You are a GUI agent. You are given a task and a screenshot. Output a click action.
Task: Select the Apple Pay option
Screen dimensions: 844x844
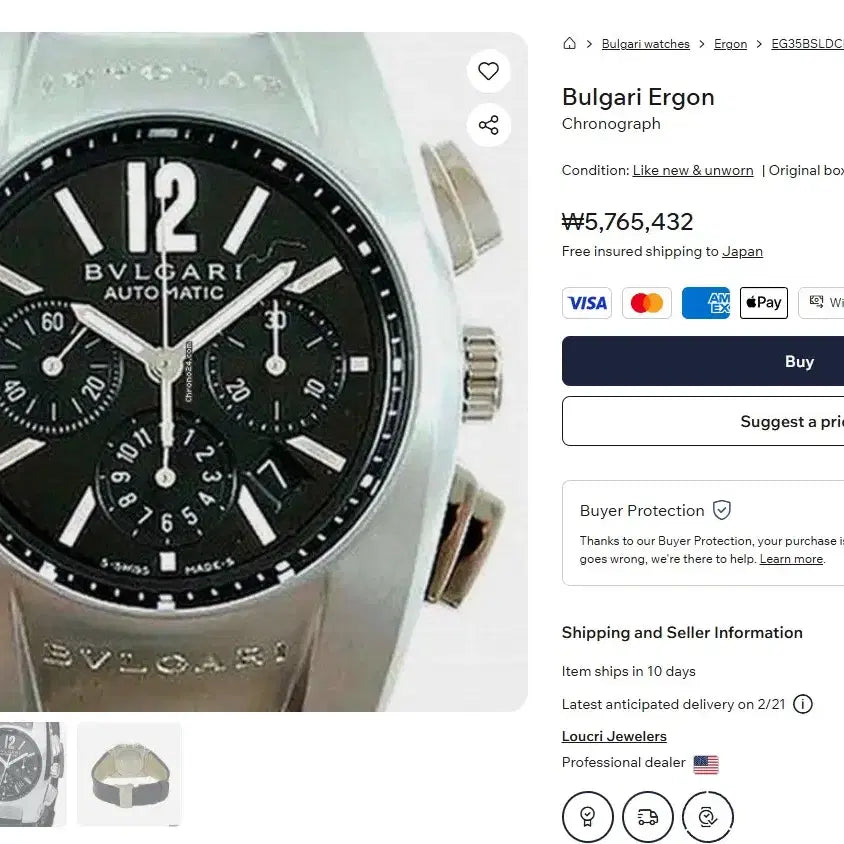pos(763,303)
